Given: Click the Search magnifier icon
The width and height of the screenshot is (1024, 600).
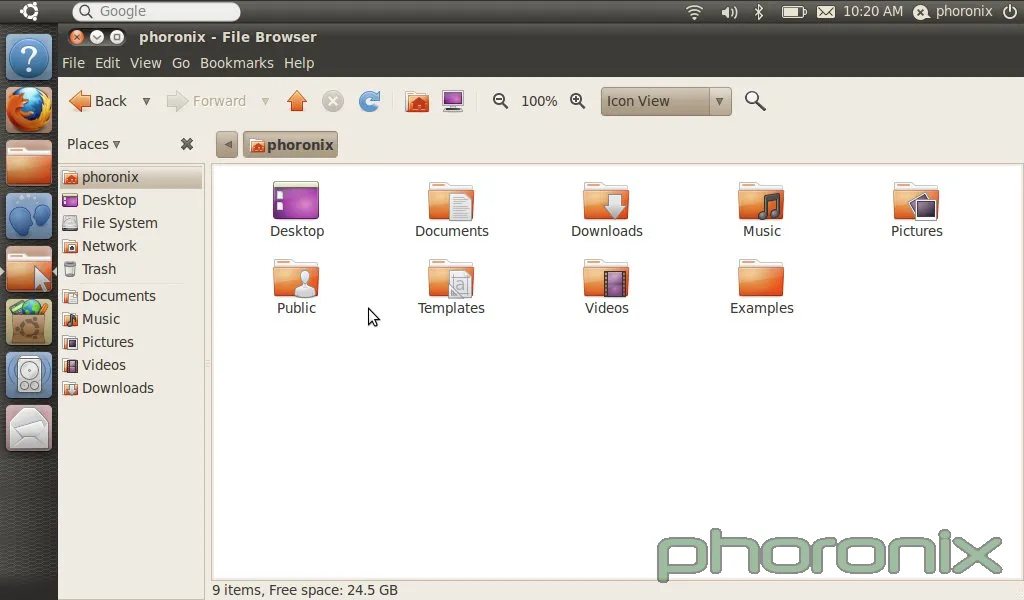Looking at the screenshot, I should 755,101.
